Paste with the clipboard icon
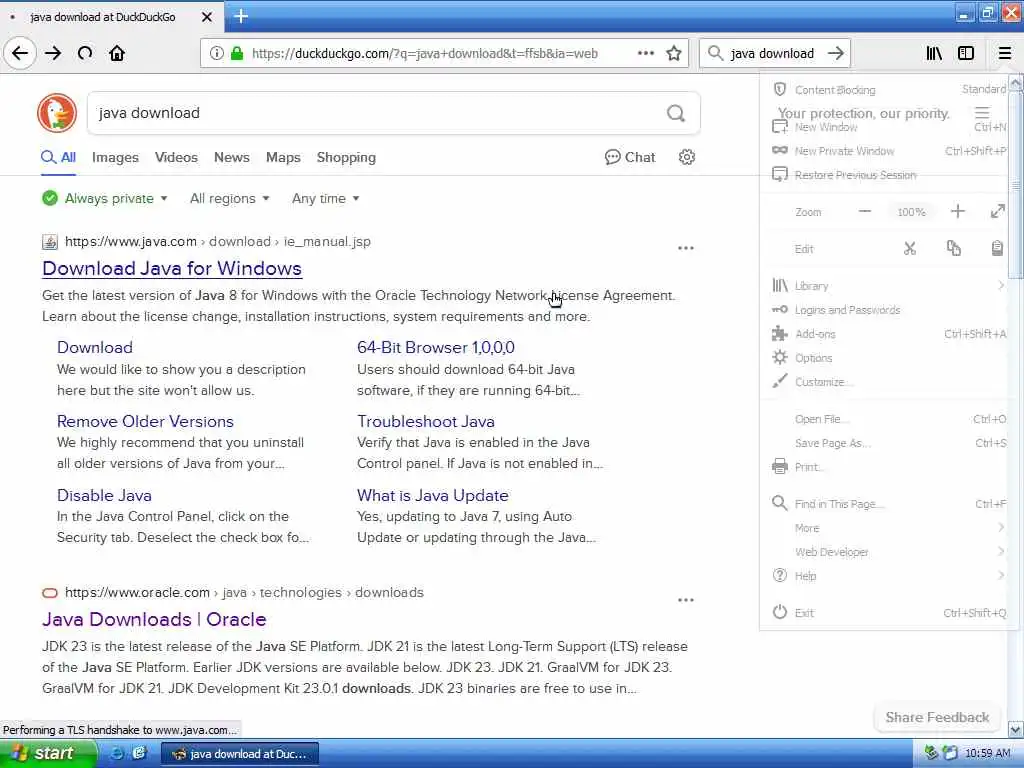This screenshot has width=1024, height=768. (x=997, y=249)
